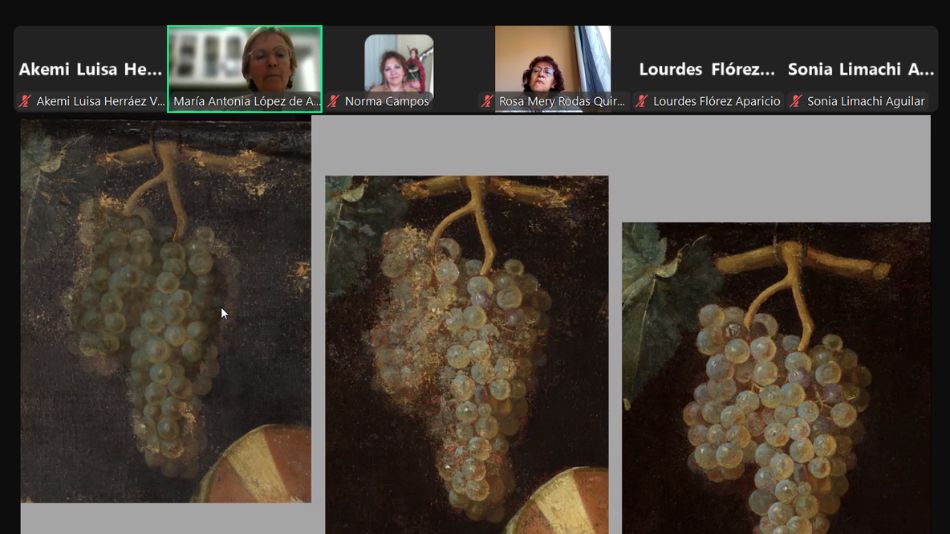Click the middle shared grape painting image
Image resolution: width=950 pixels, height=534 pixels.
pos(467,355)
